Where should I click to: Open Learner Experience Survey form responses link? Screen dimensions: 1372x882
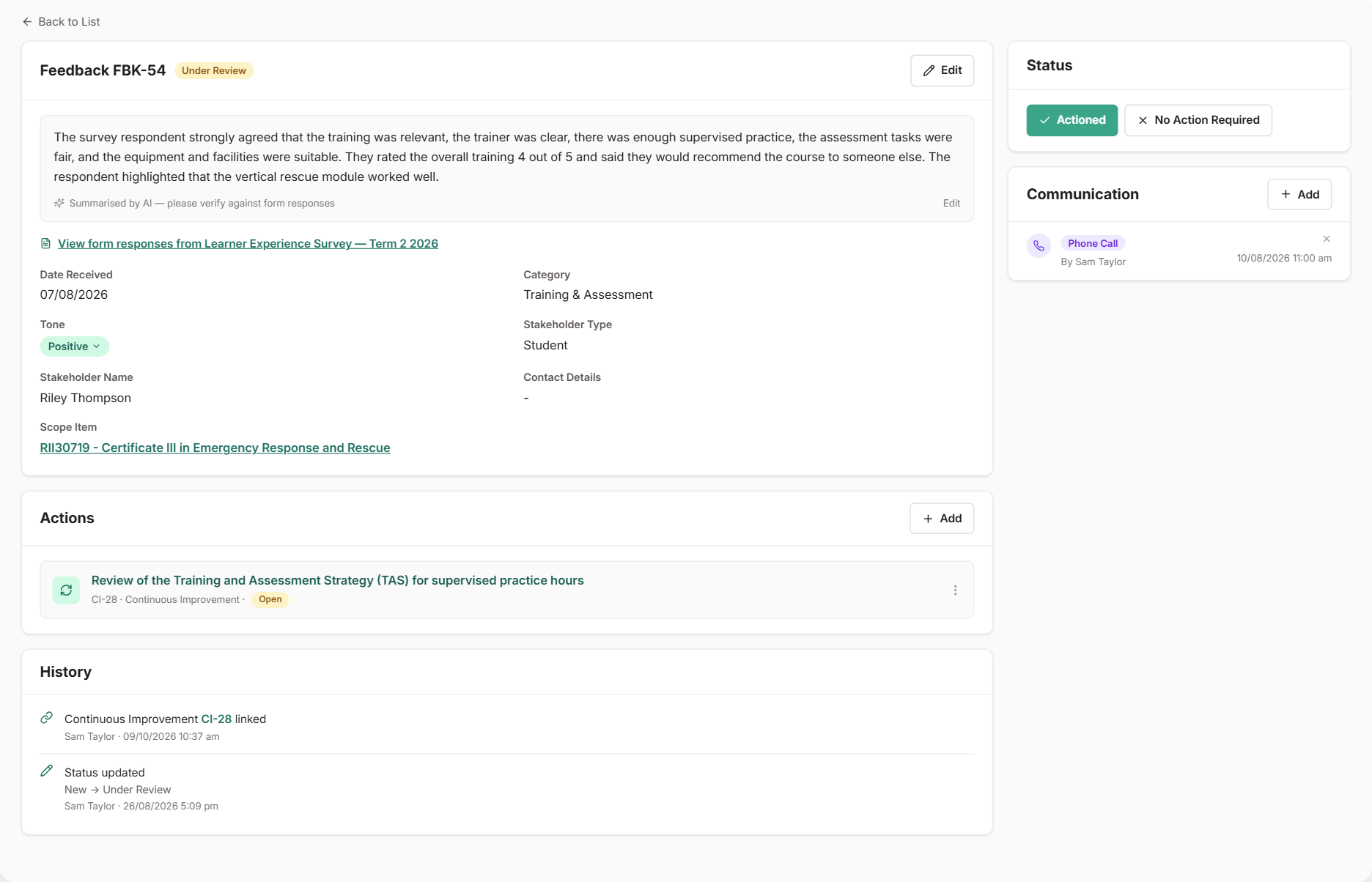(x=248, y=243)
